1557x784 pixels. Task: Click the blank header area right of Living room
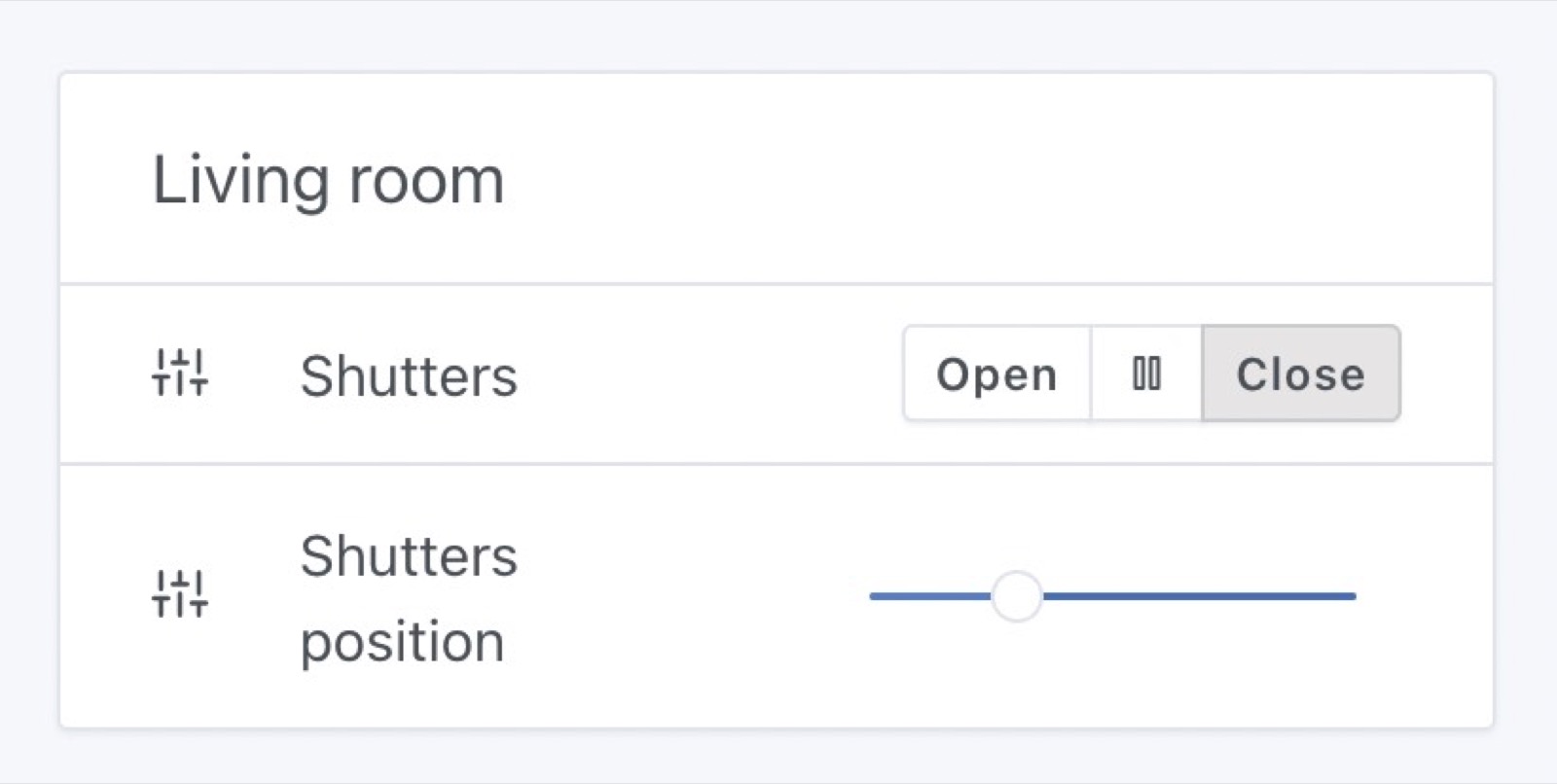click(973, 181)
